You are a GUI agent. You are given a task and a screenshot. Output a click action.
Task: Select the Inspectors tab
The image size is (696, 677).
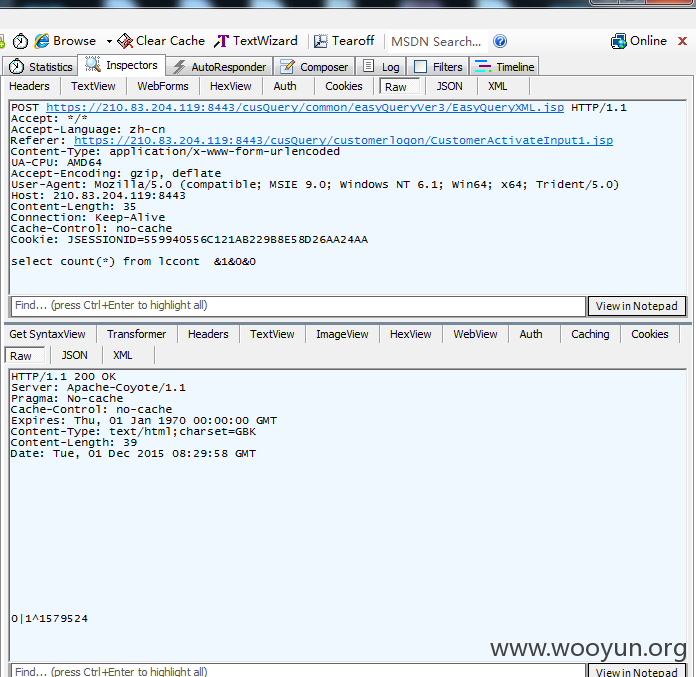coord(122,65)
